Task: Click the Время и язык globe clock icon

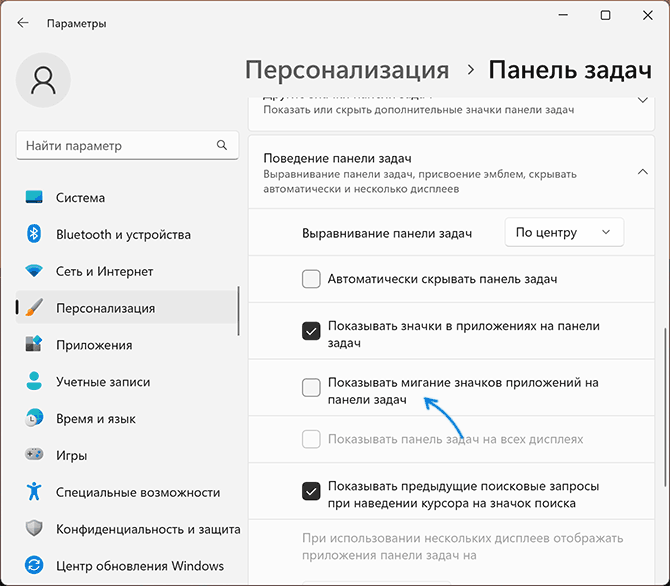Action: coord(34,418)
